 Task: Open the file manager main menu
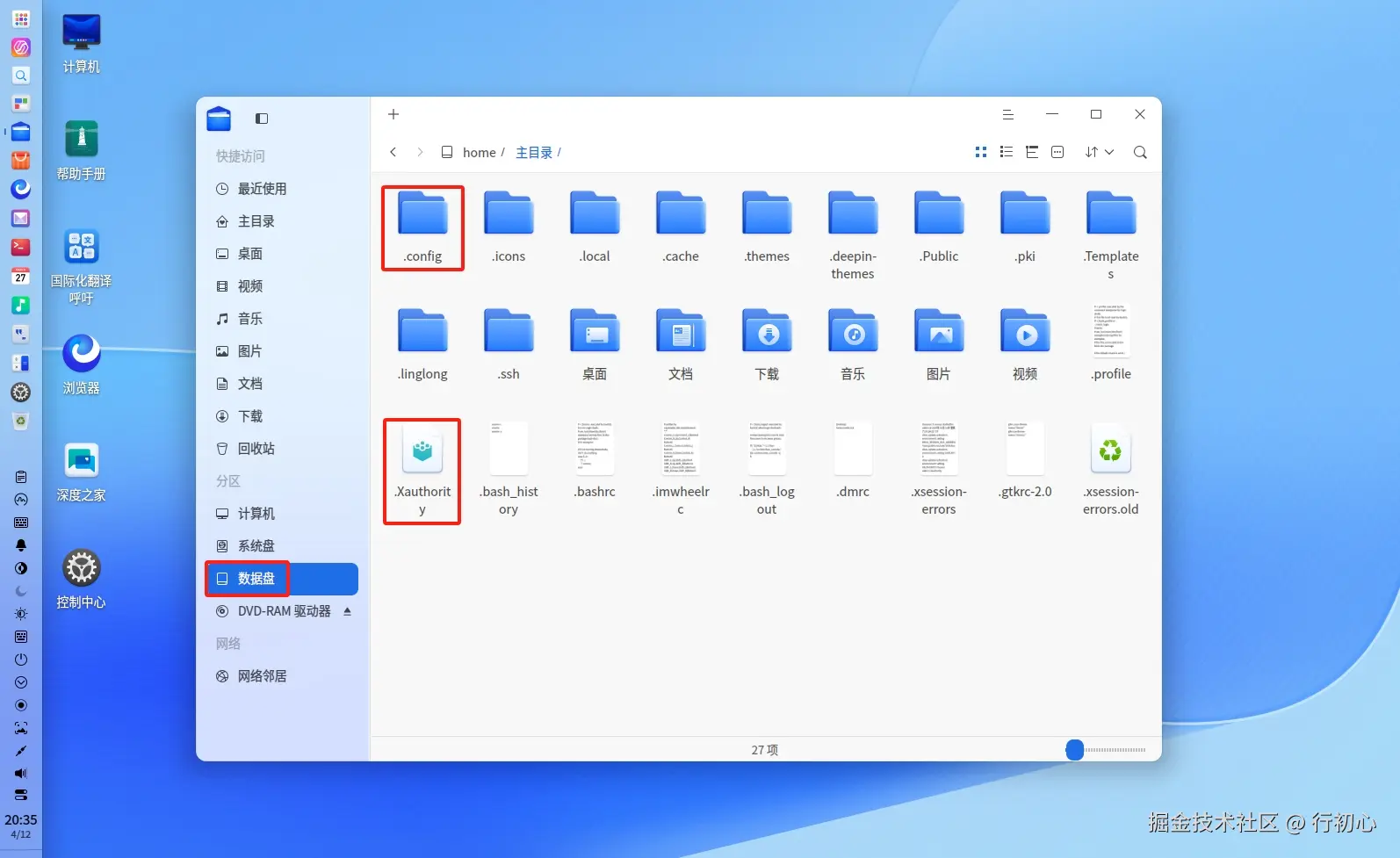click(1008, 114)
